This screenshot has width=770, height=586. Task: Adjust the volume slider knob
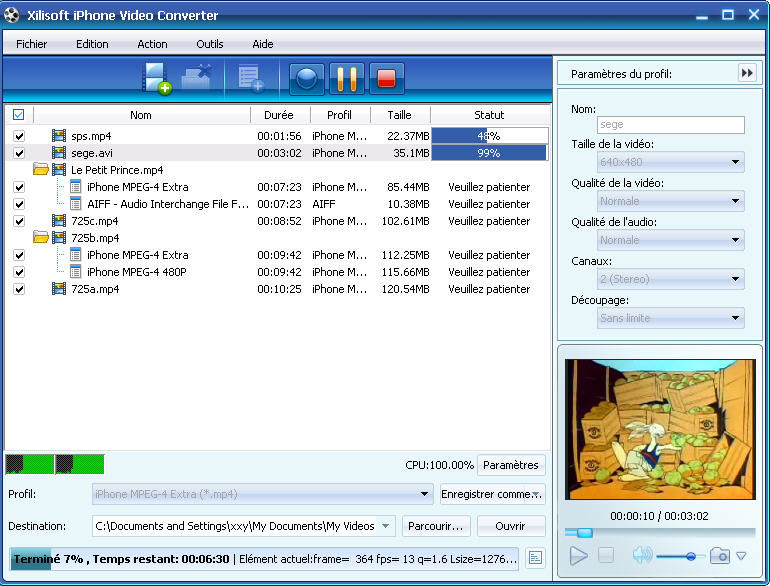pos(690,556)
